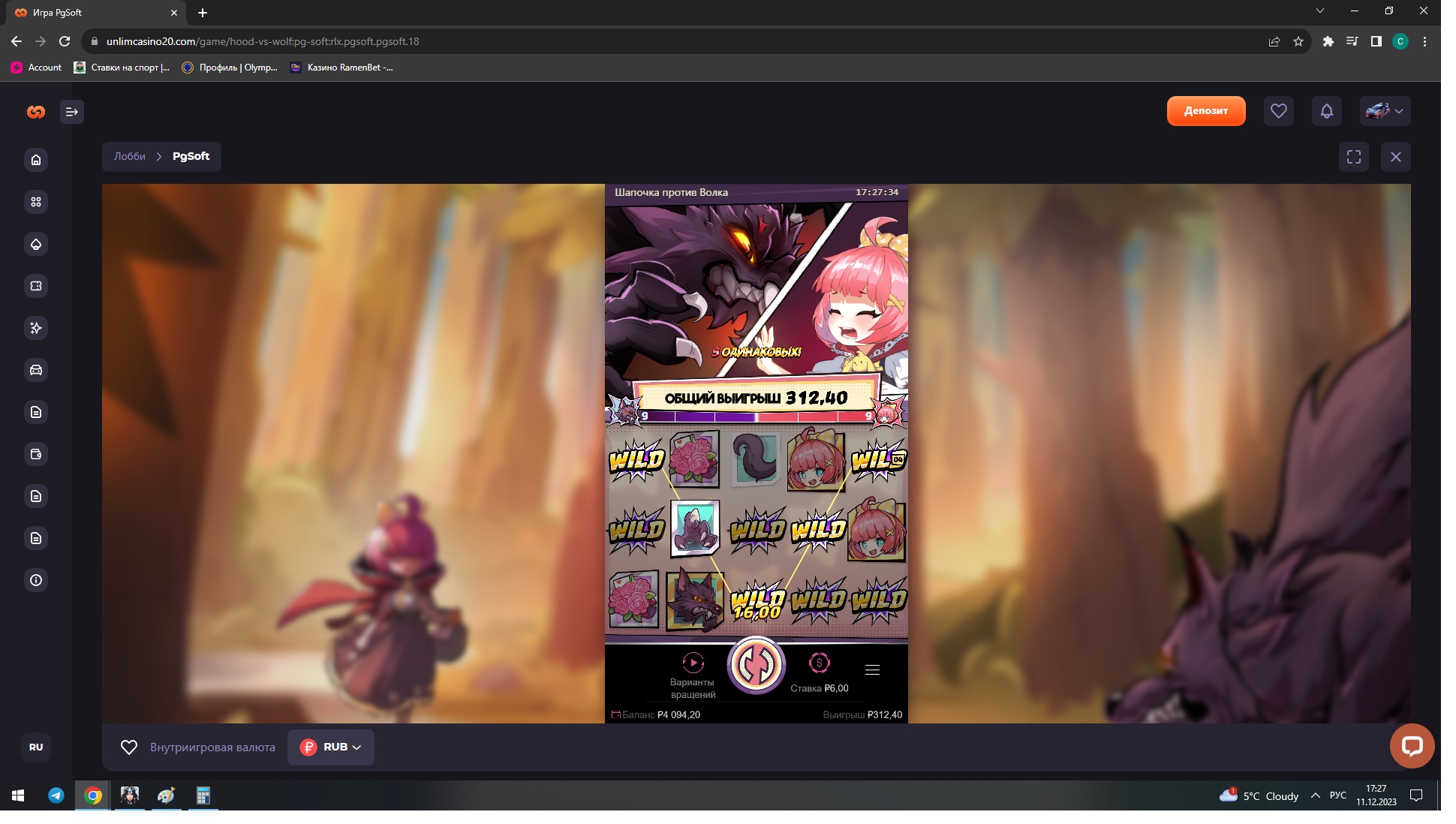Open the live chat support bubble

pos(1411,746)
